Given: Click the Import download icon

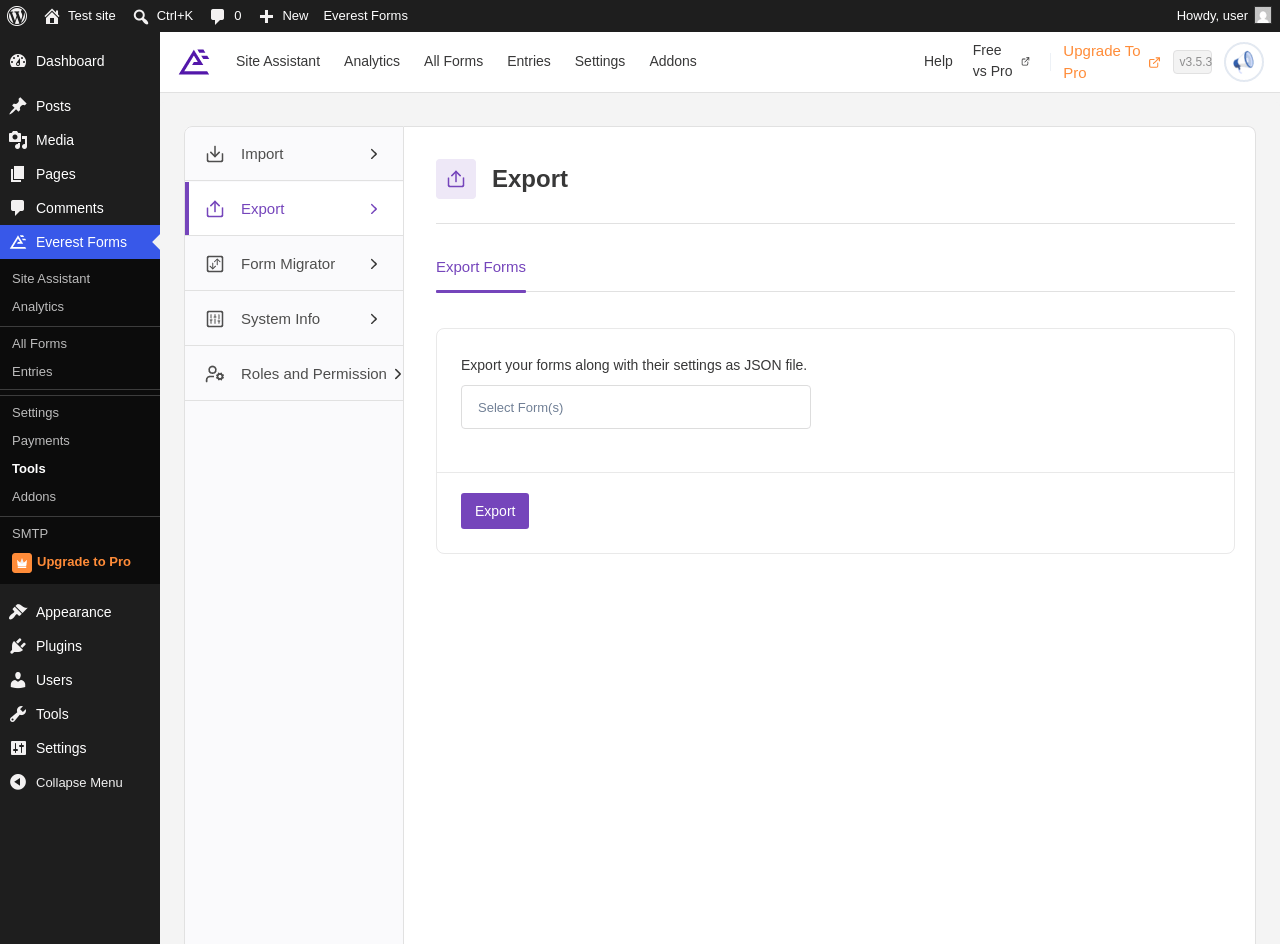Looking at the screenshot, I should pyautogui.click(x=215, y=154).
